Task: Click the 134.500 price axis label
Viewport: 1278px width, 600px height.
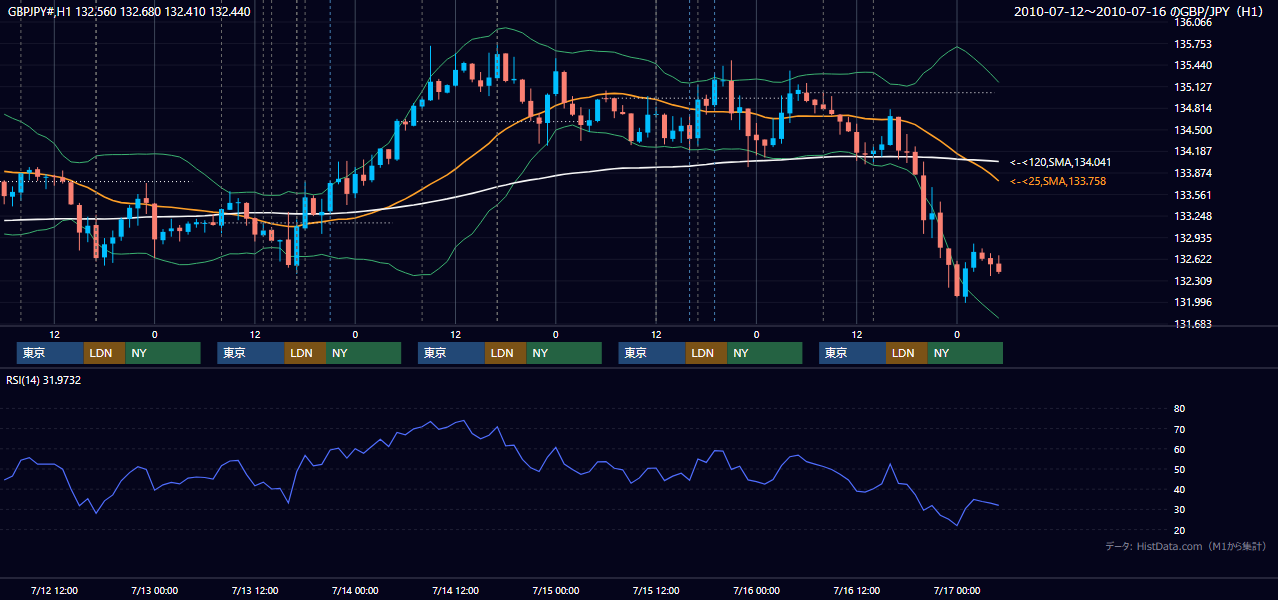Action: pyautogui.click(x=1192, y=130)
